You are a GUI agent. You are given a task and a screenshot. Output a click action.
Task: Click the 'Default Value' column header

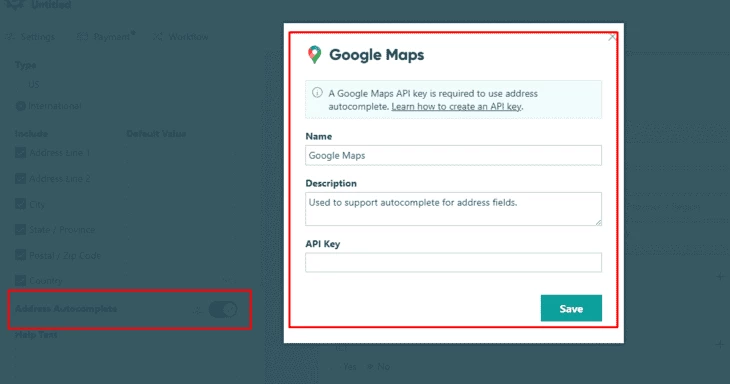(x=156, y=134)
